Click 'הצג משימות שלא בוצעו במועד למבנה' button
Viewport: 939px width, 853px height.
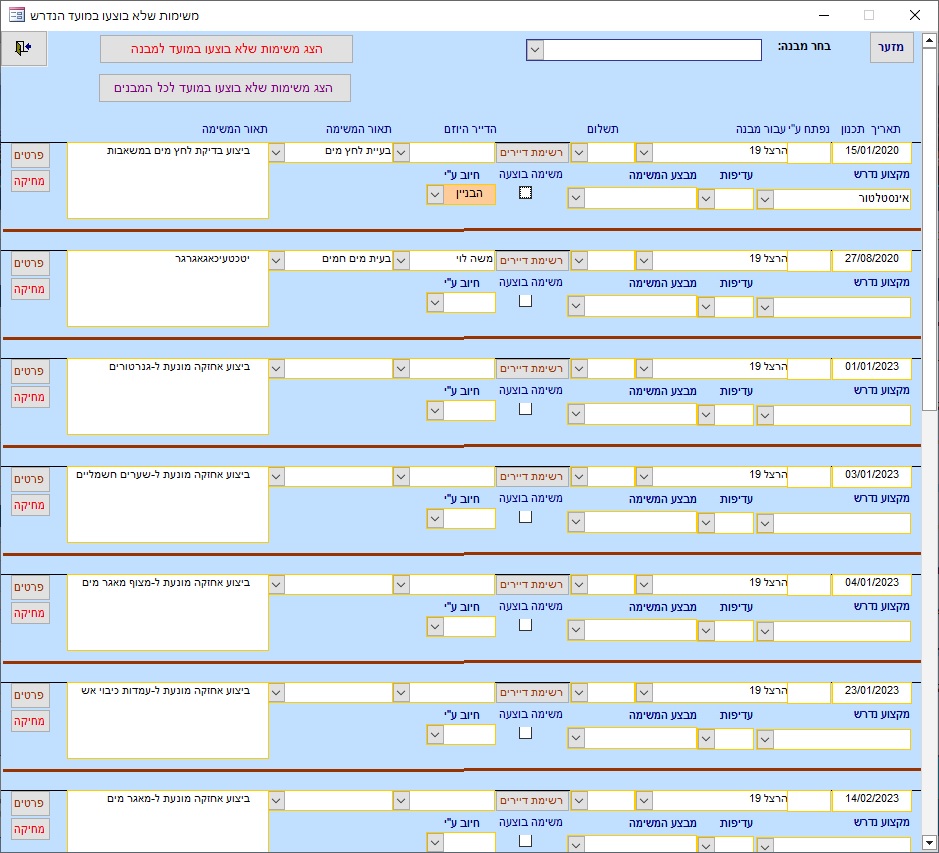click(226, 49)
